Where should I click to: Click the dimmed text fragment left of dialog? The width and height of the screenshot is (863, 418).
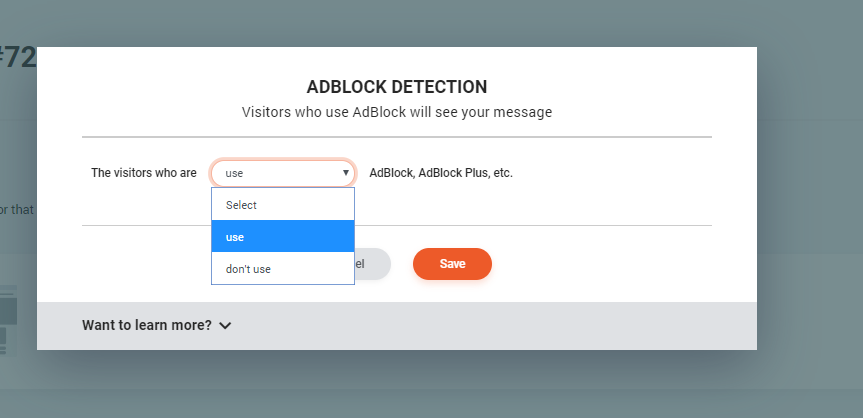(x=17, y=209)
